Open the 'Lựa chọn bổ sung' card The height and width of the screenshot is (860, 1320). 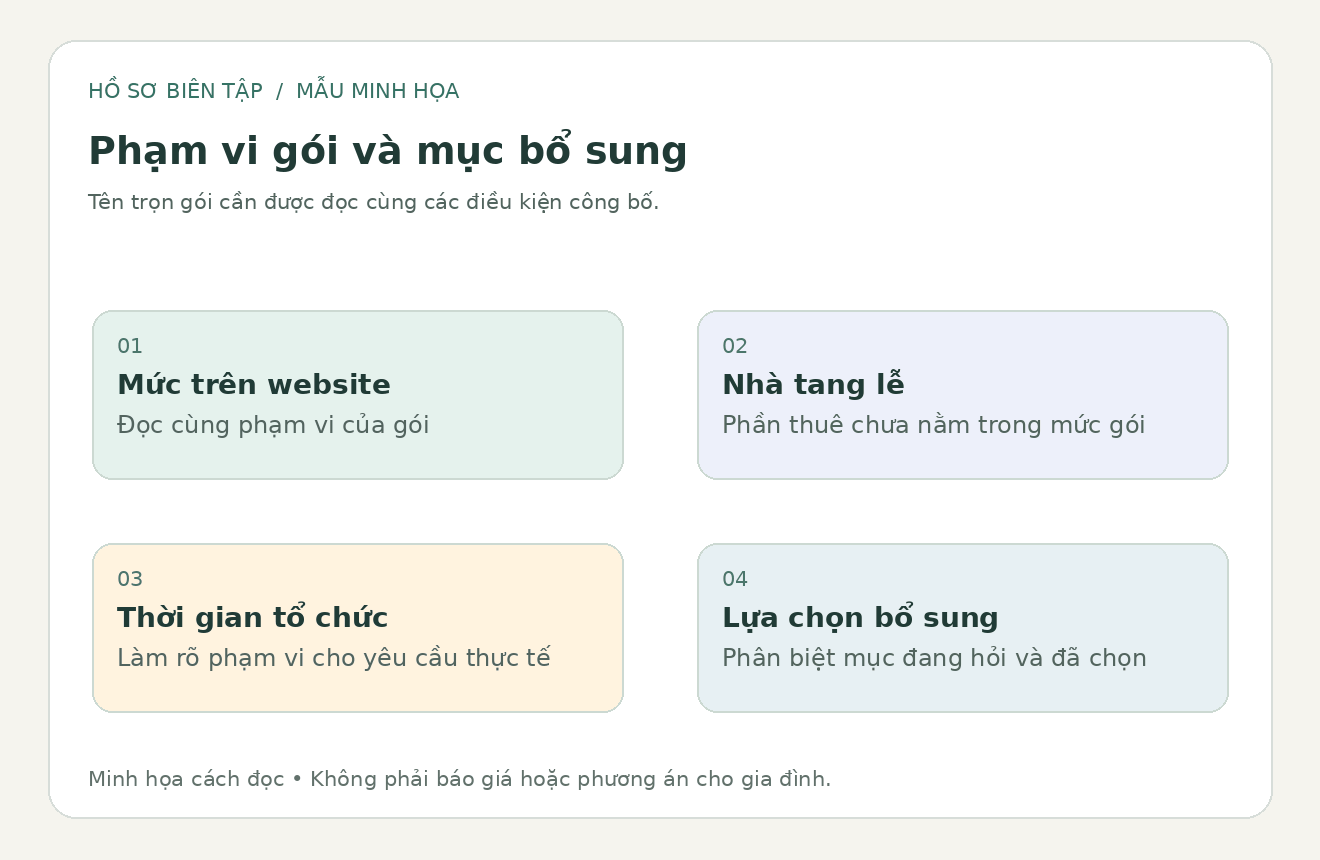963,628
